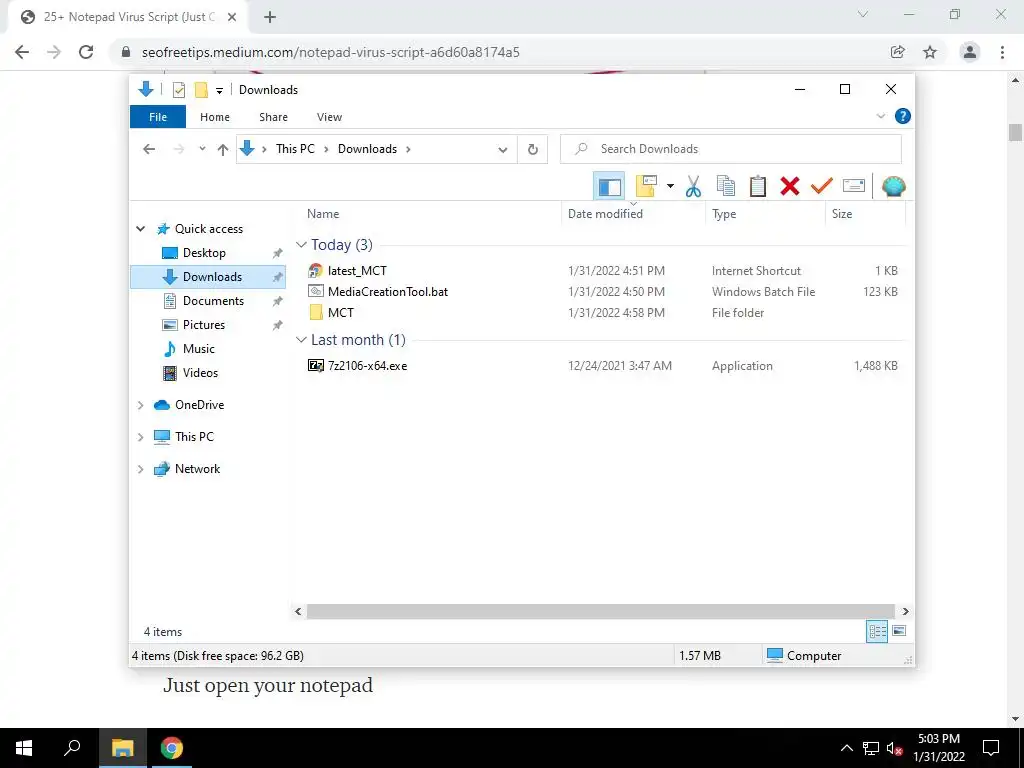Open the File menu in Explorer
1024x768 pixels.
pyautogui.click(x=158, y=117)
